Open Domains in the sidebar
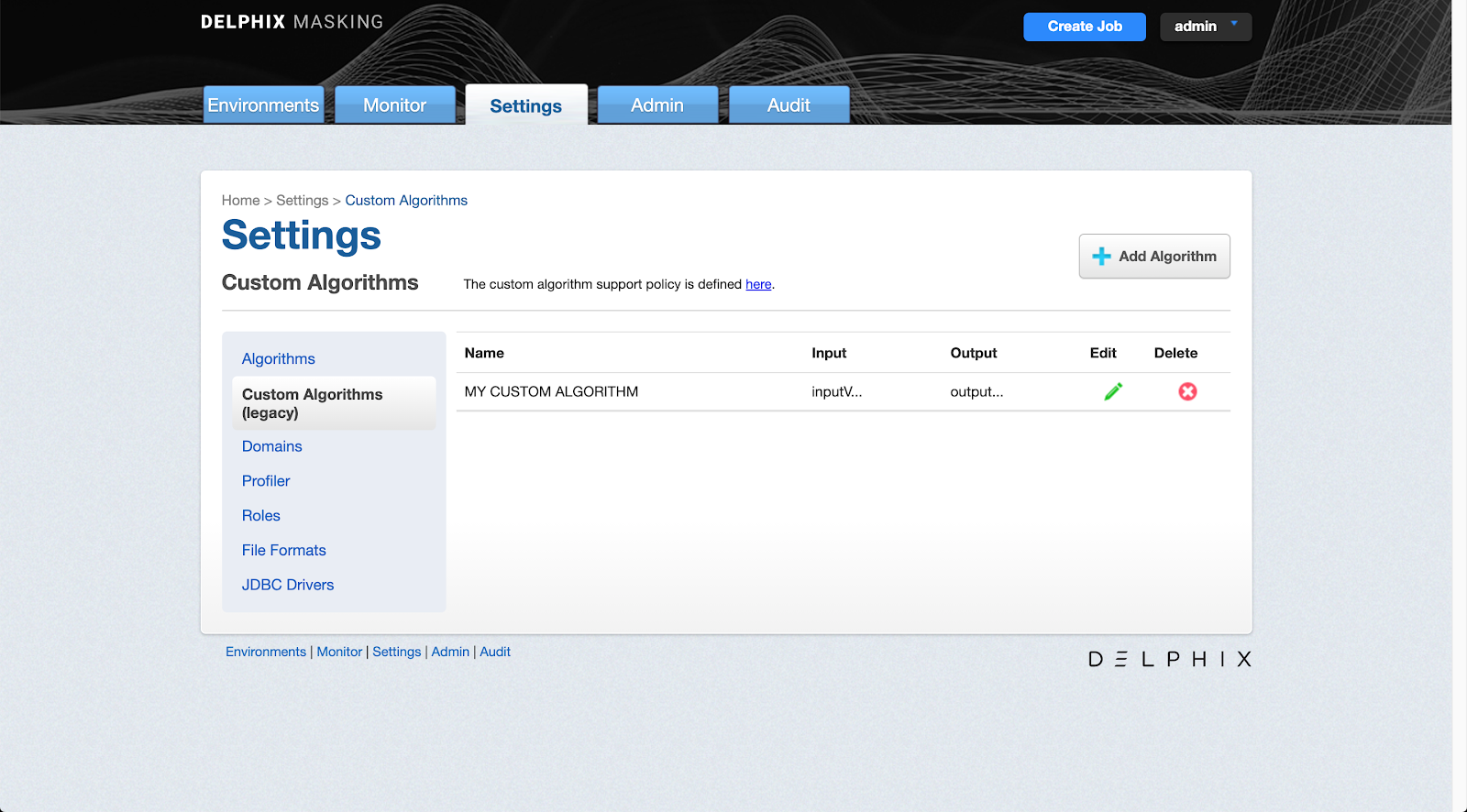Image resolution: width=1467 pixels, height=812 pixels. coord(271,446)
